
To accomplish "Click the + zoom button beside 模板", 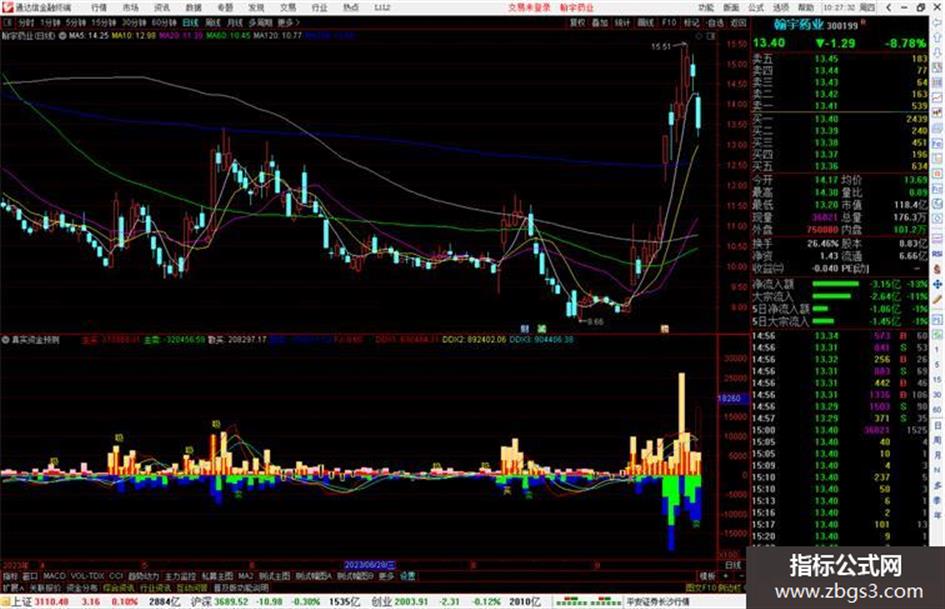I will point(725,576).
